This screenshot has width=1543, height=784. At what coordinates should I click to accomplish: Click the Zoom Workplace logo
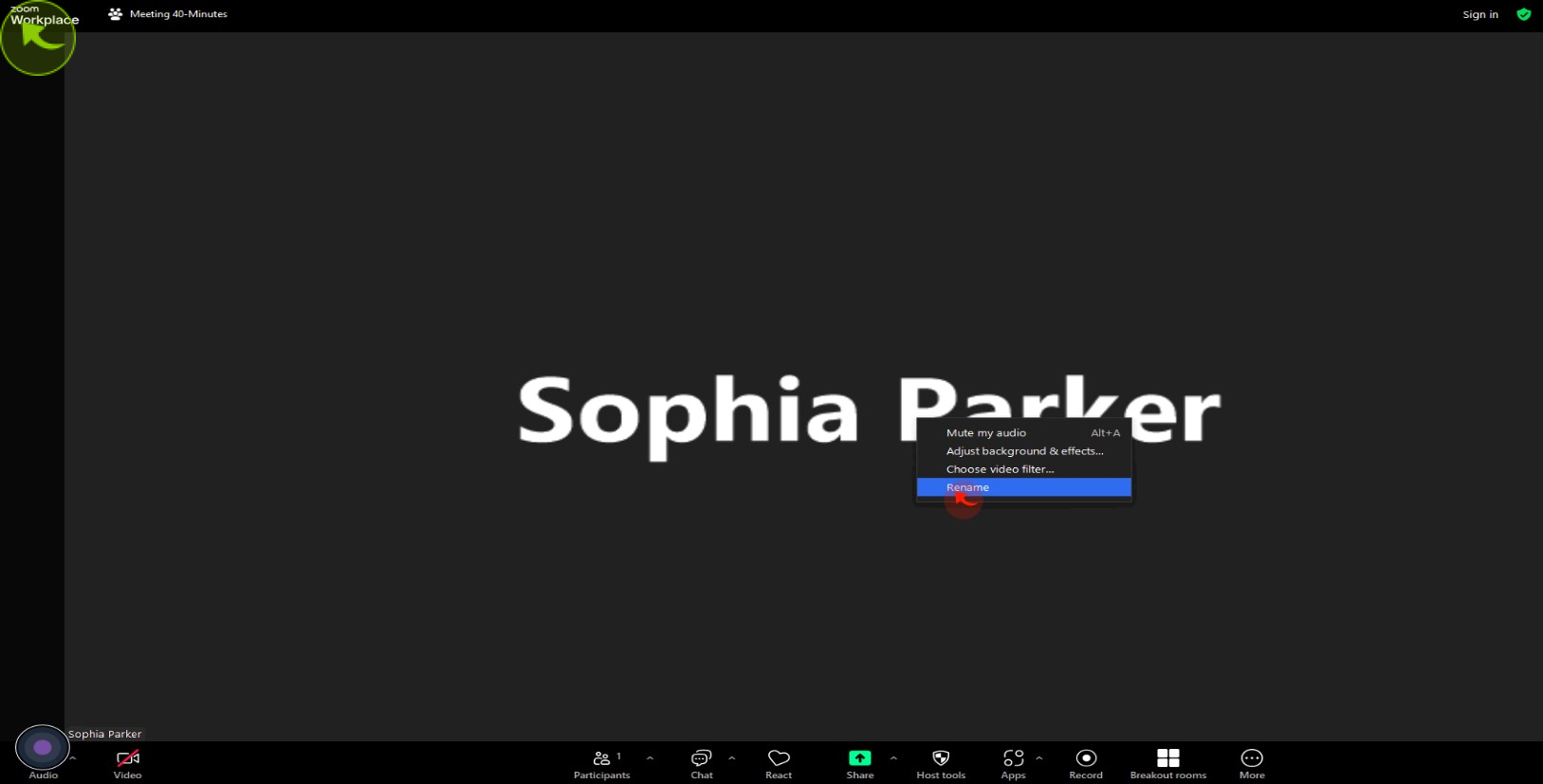[44, 14]
